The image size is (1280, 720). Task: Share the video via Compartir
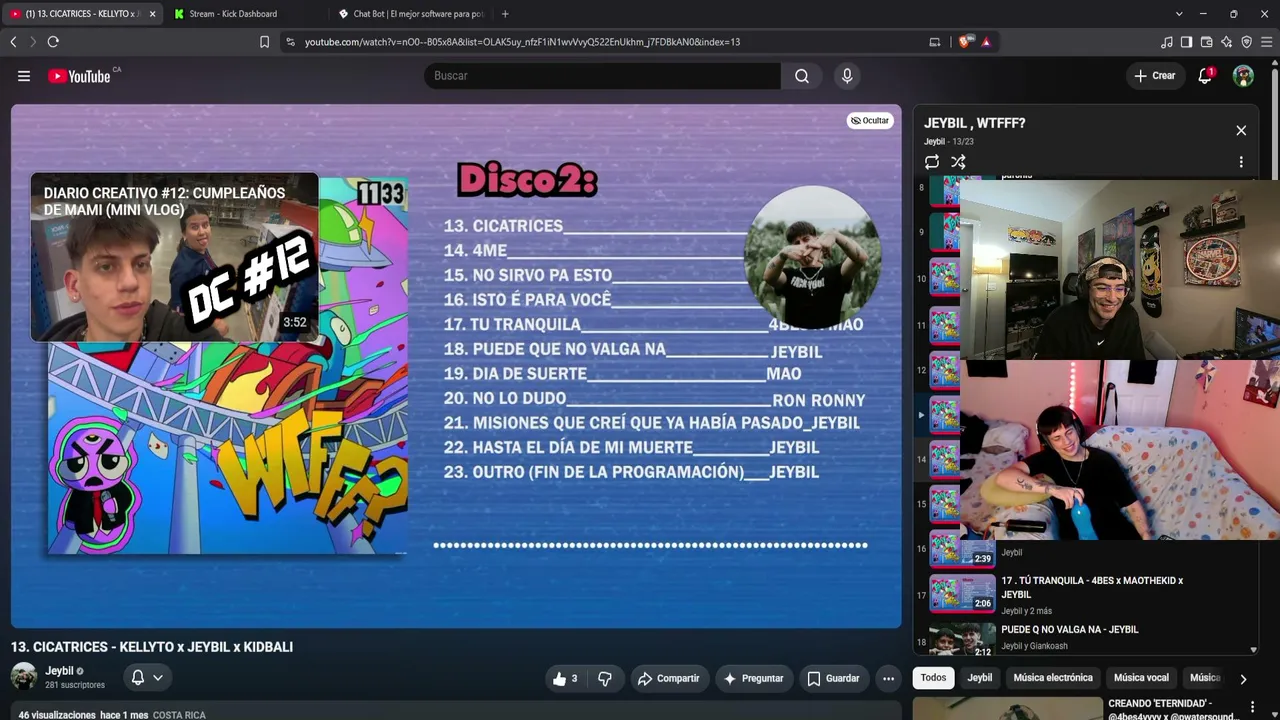point(668,678)
